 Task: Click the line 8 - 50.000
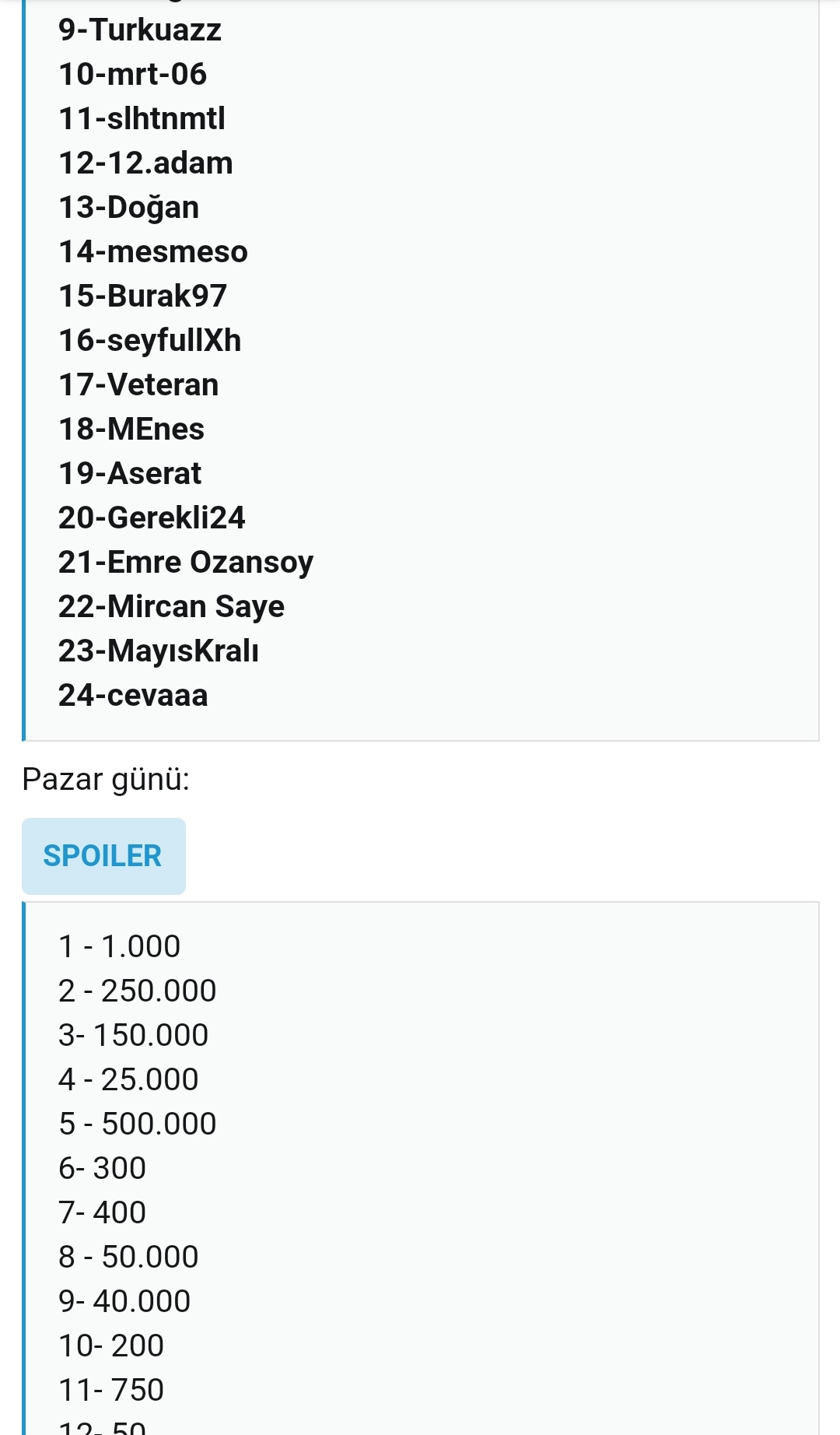(128, 1258)
